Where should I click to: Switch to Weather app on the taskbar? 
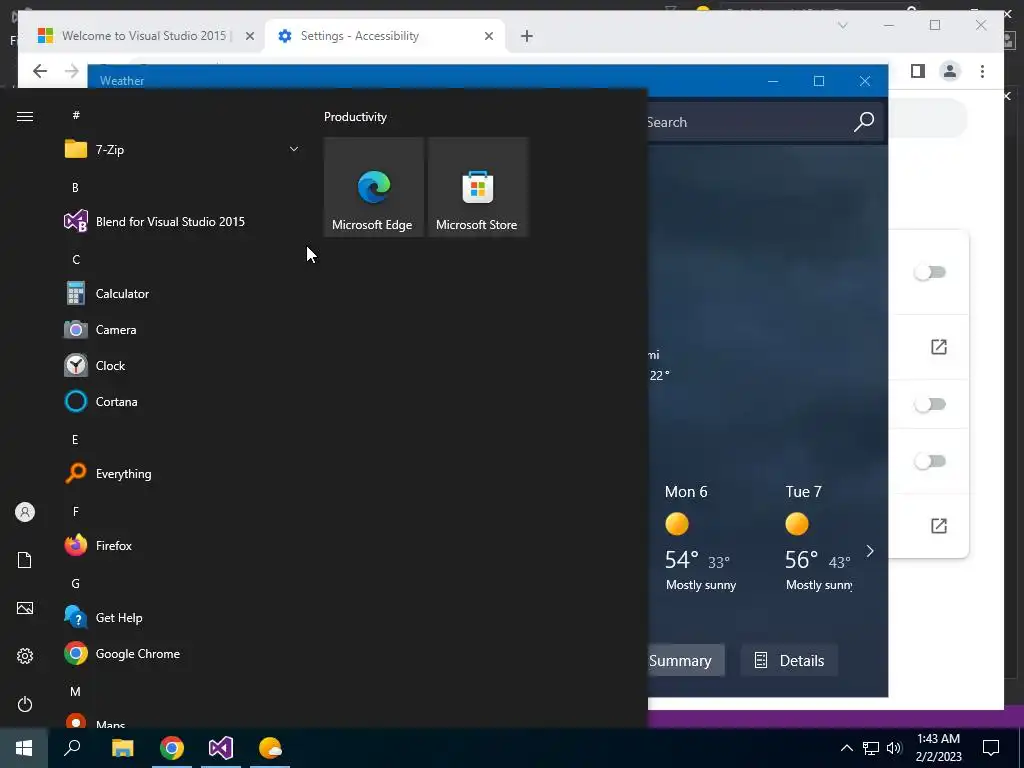pos(270,748)
